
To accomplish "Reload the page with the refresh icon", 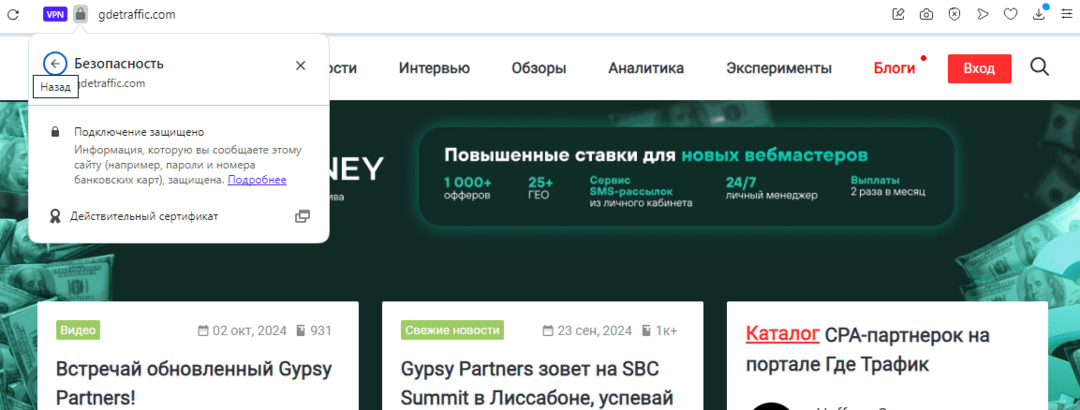I will (13, 14).
